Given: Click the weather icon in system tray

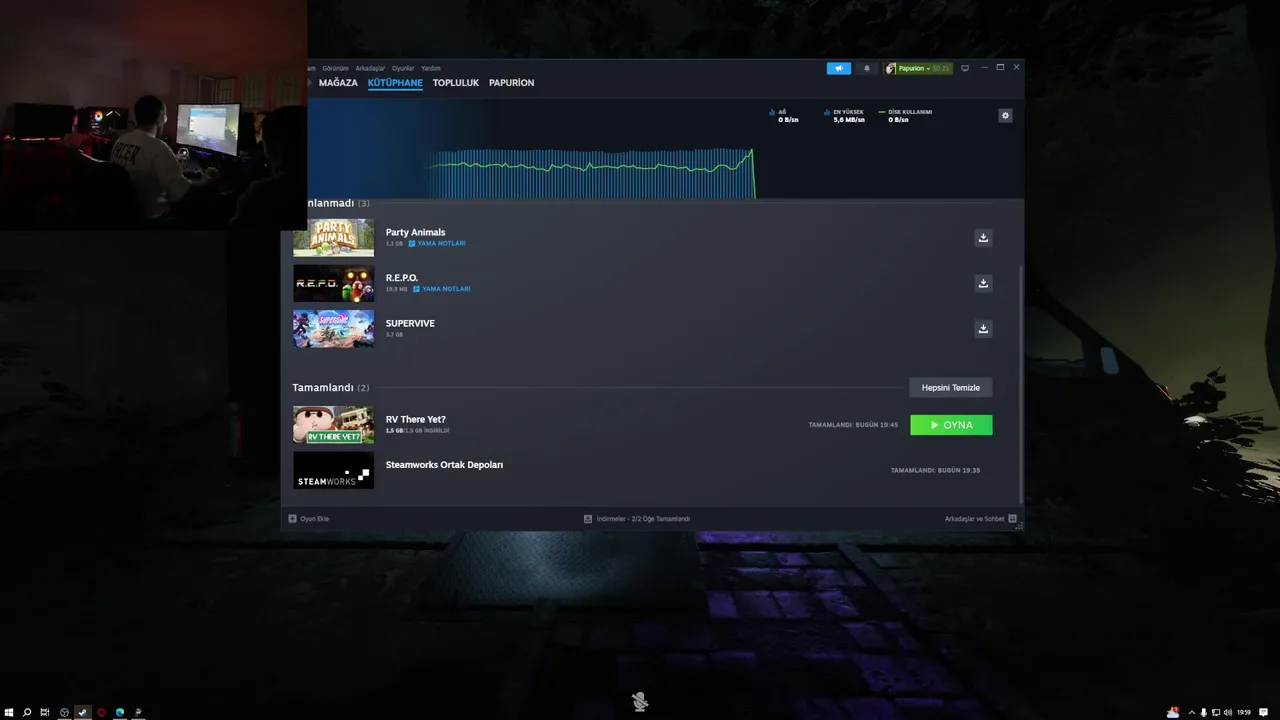Looking at the screenshot, I should [x=1173, y=712].
